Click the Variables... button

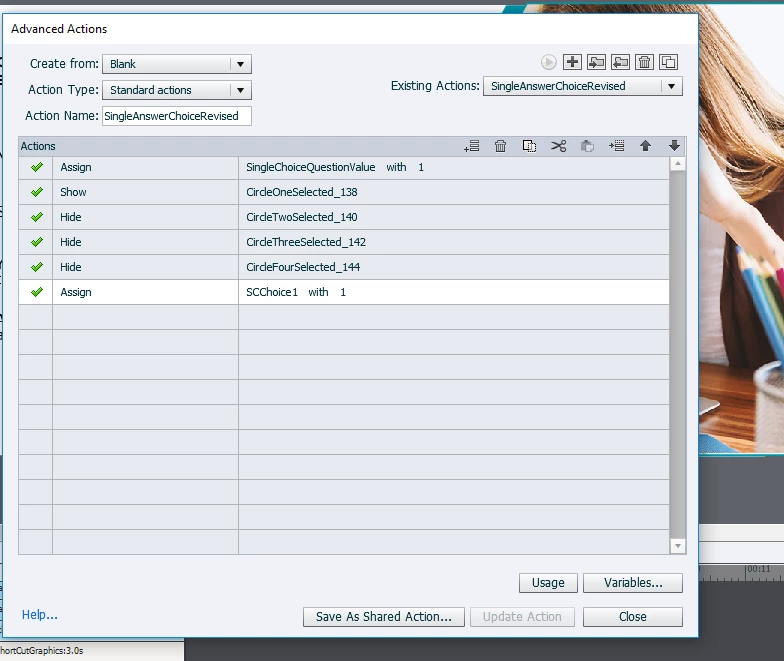pos(632,583)
